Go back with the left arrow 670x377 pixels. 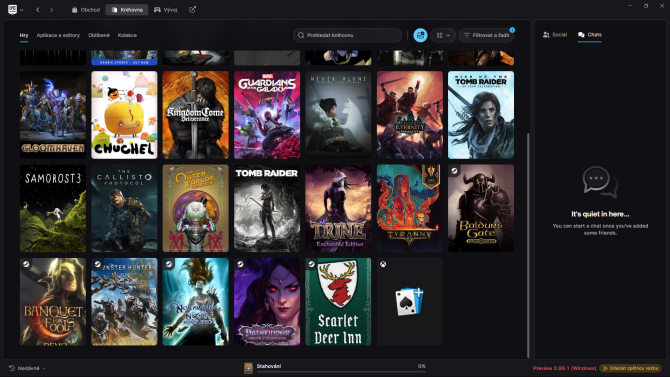38,9
